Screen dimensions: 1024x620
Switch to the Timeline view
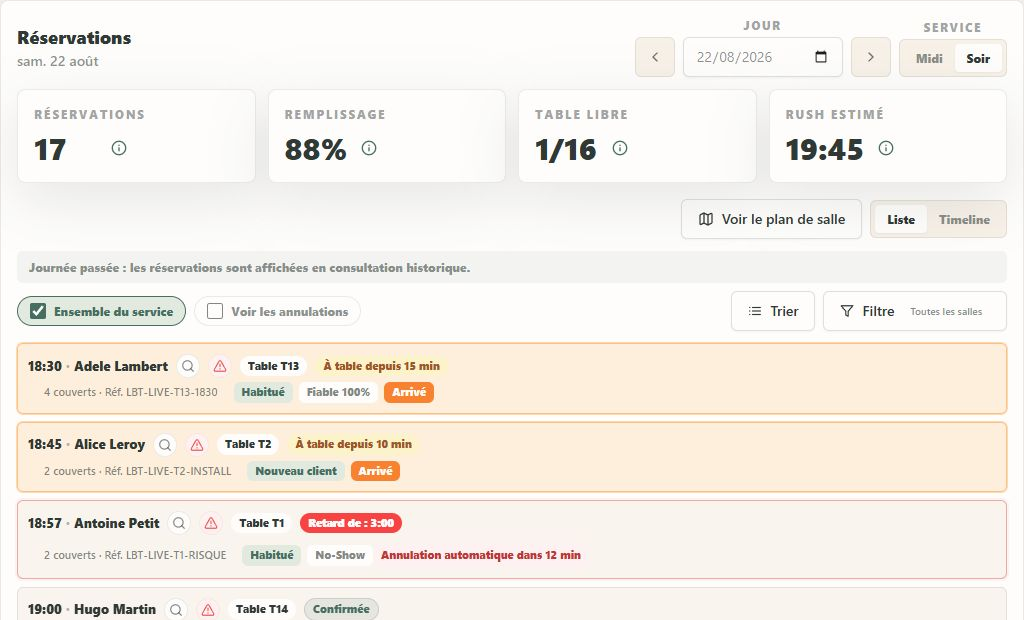tap(964, 220)
